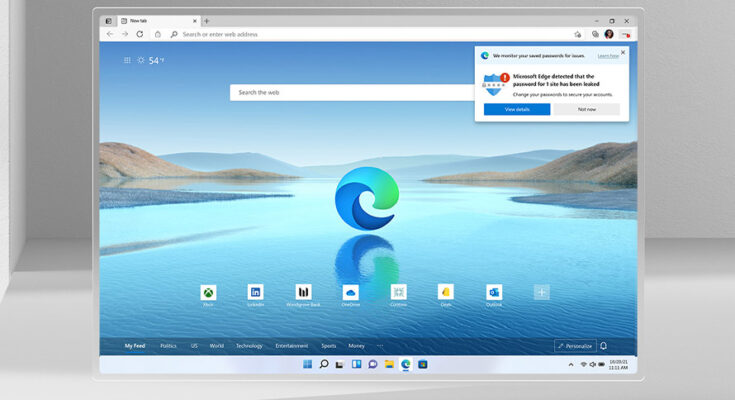Open the Outlook quick link tile
This screenshot has height=400, width=735.
(x=494, y=295)
